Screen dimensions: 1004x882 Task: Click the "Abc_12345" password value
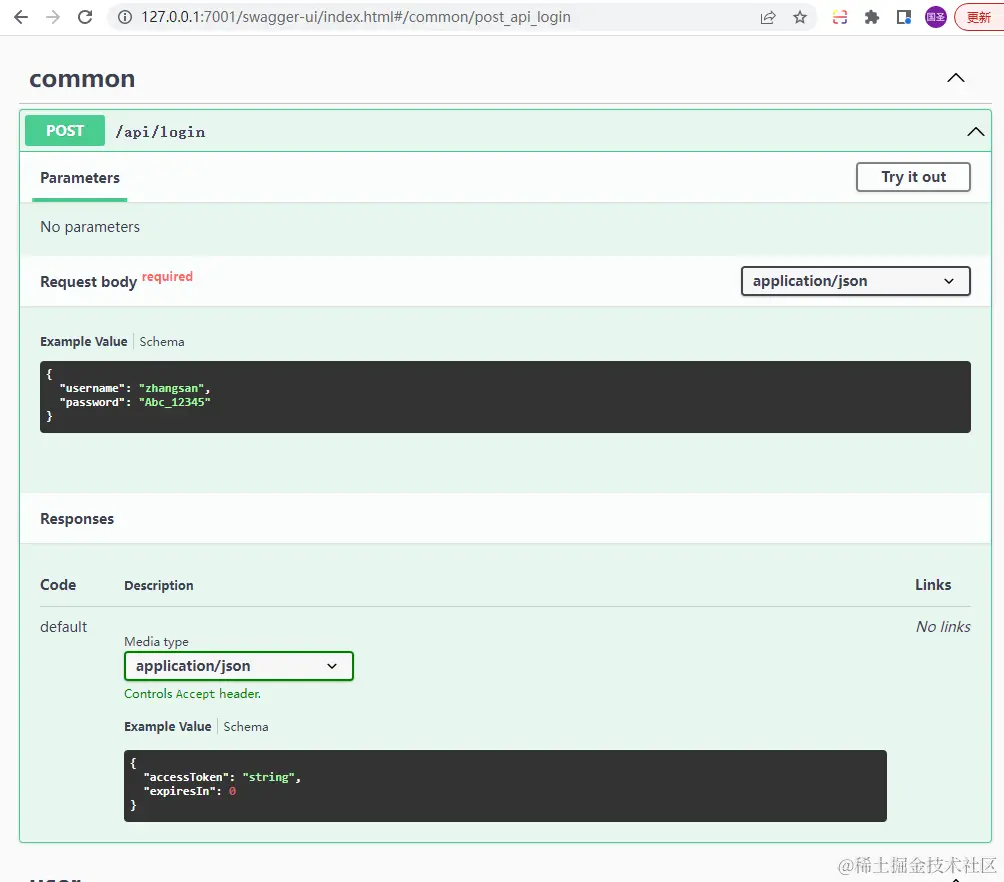[175, 402]
